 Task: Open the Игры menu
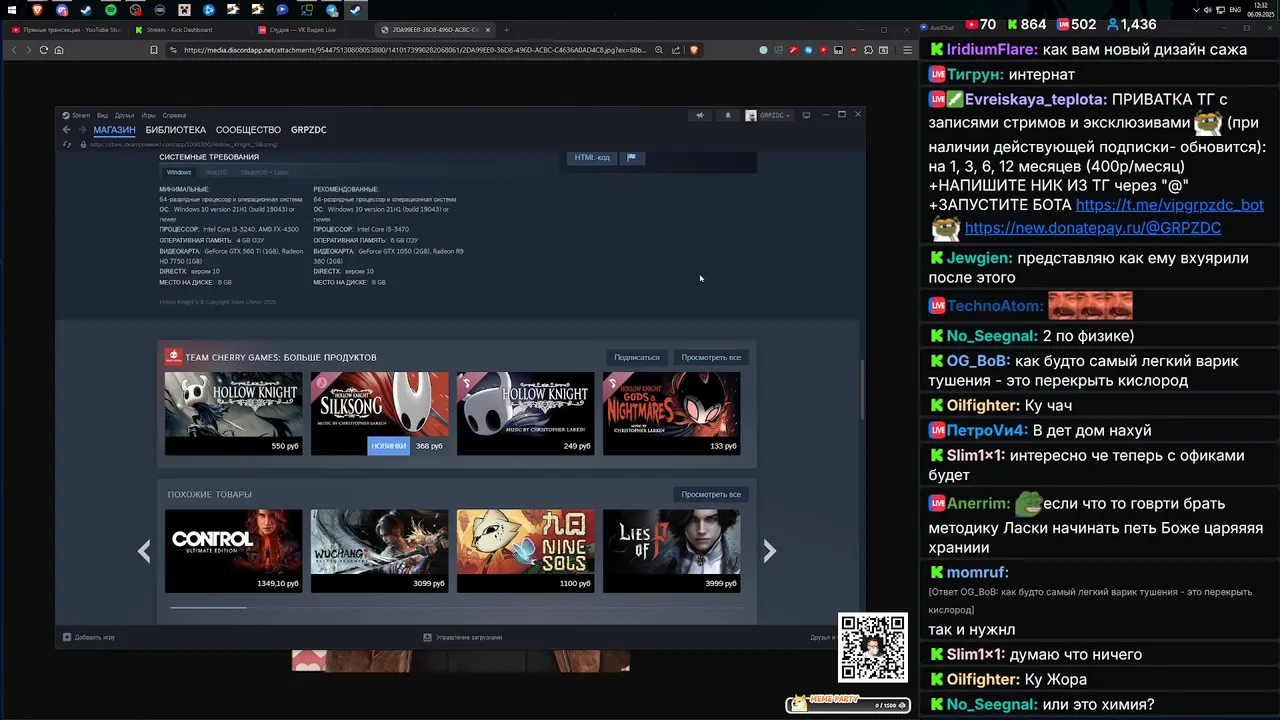149,115
